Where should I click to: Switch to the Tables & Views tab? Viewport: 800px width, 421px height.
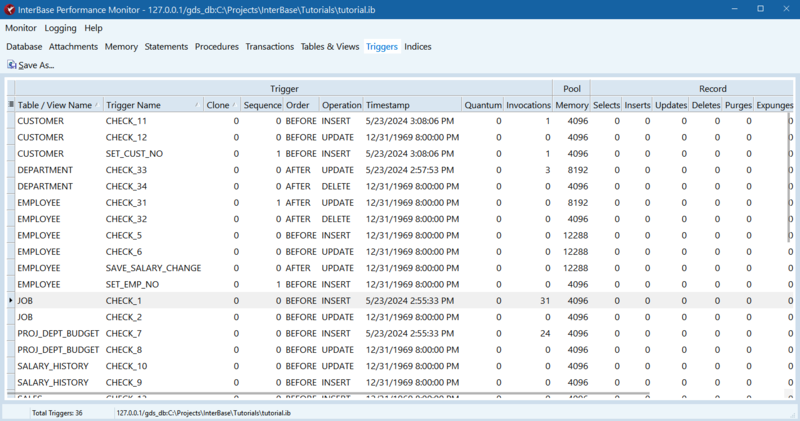tap(330, 46)
